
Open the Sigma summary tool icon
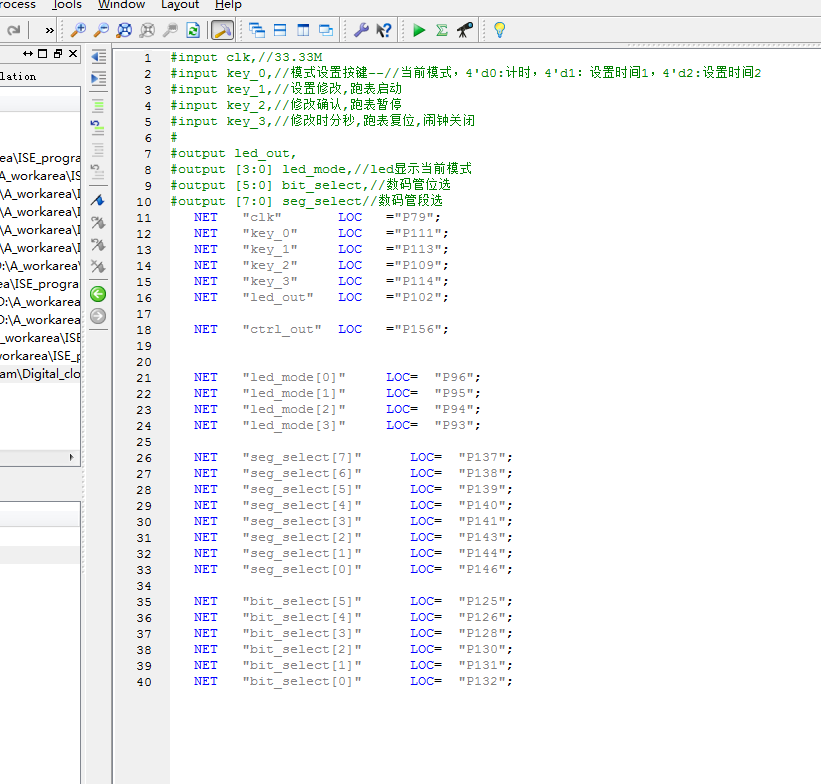point(441,30)
